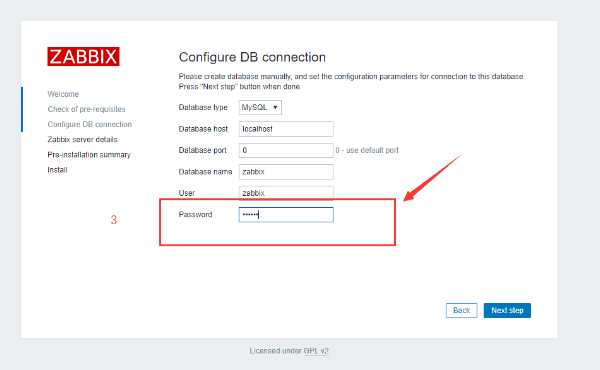Screen dimensions: 600x370
Task: Open the GPL v2 license link
Action: (316, 350)
